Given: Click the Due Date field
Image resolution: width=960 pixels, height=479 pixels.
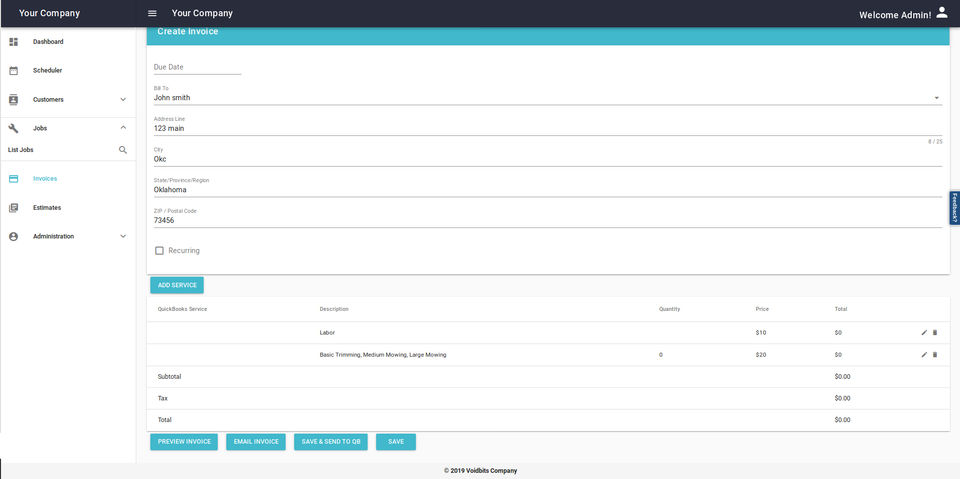Looking at the screenshot, I should coord(197,67).
